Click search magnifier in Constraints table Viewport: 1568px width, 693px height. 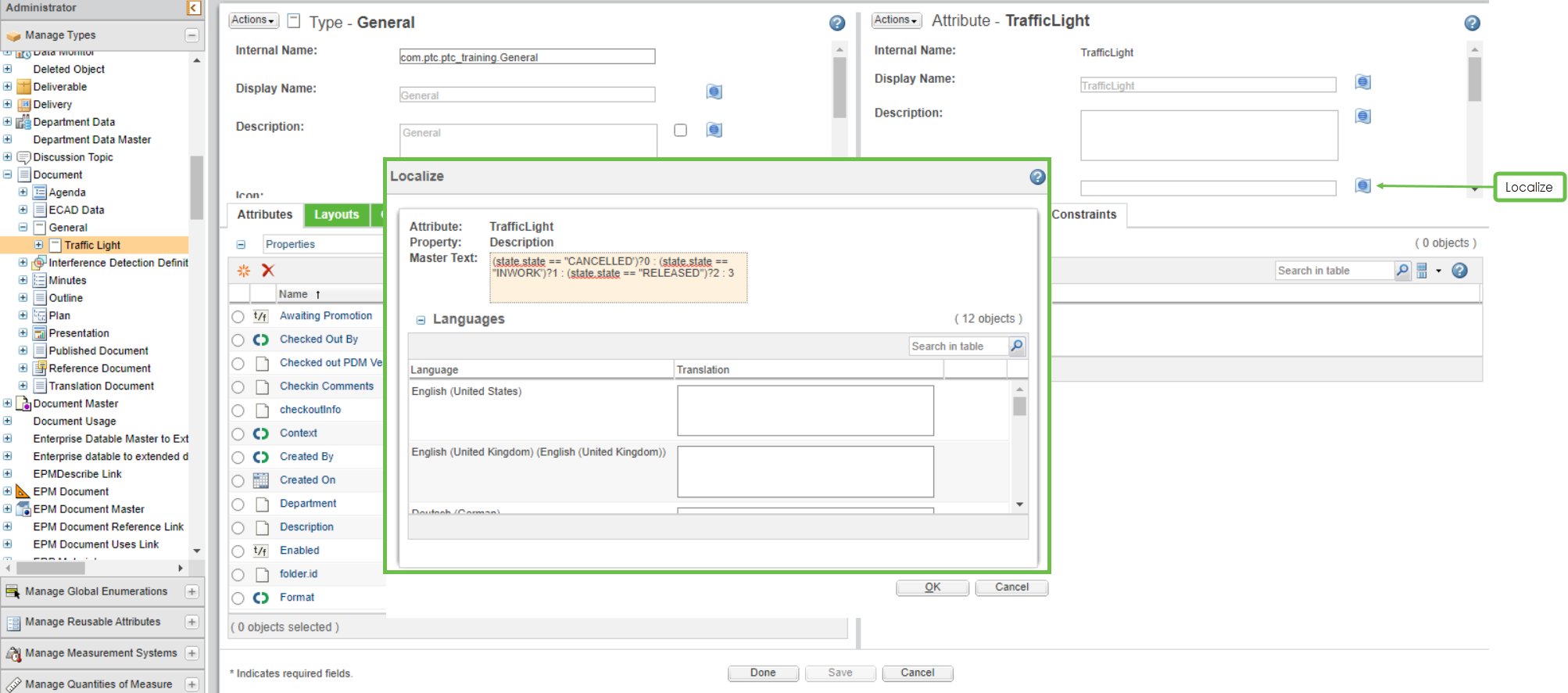point(1402,271)
